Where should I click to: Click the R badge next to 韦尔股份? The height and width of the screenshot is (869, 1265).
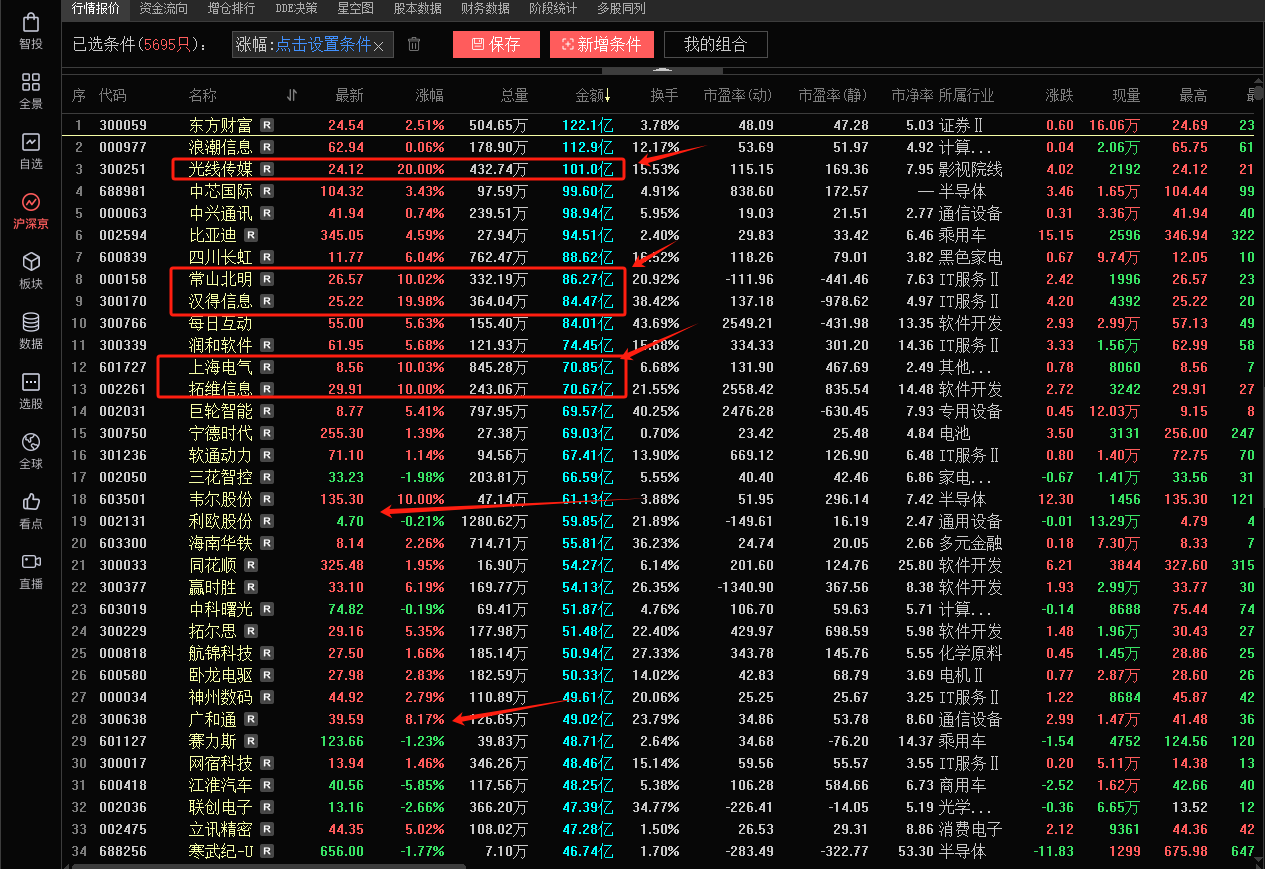267,499
